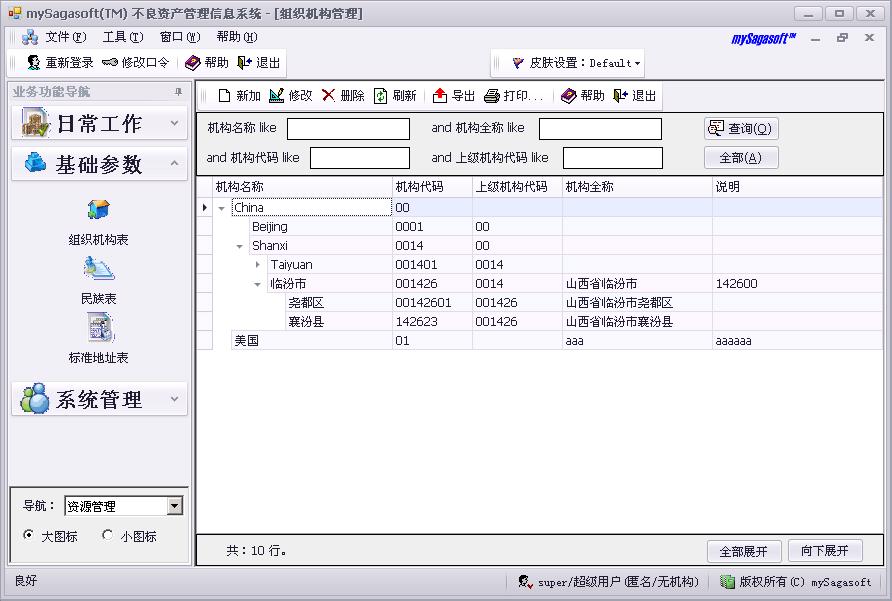
Task: Click the 上级机构代码 column header
Action: pyautogui.click(x=518, y=187)
